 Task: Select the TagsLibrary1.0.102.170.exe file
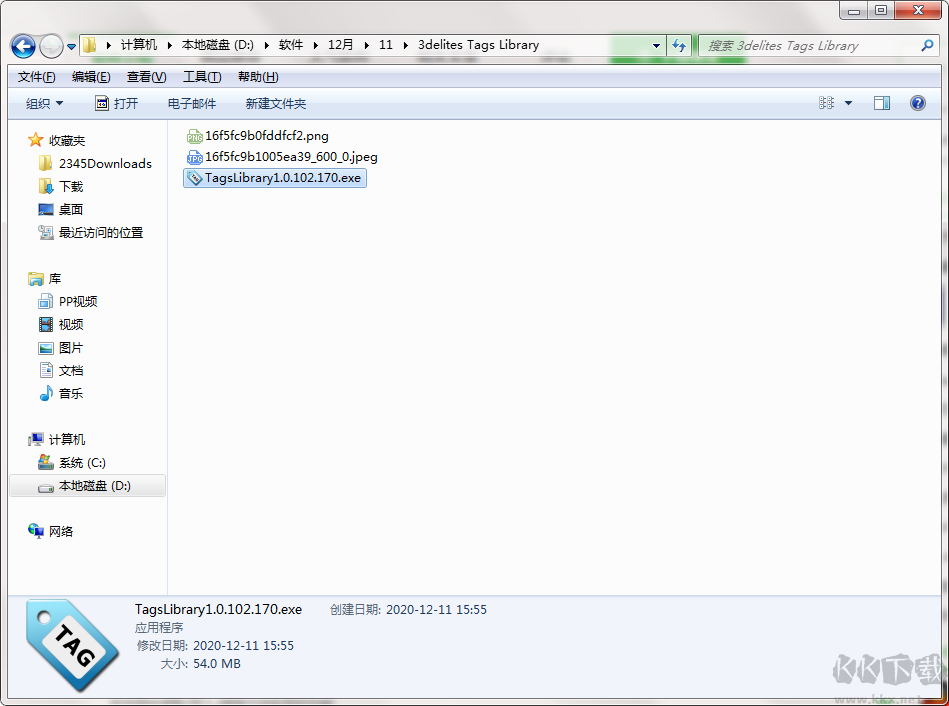[x=282, y=178]
